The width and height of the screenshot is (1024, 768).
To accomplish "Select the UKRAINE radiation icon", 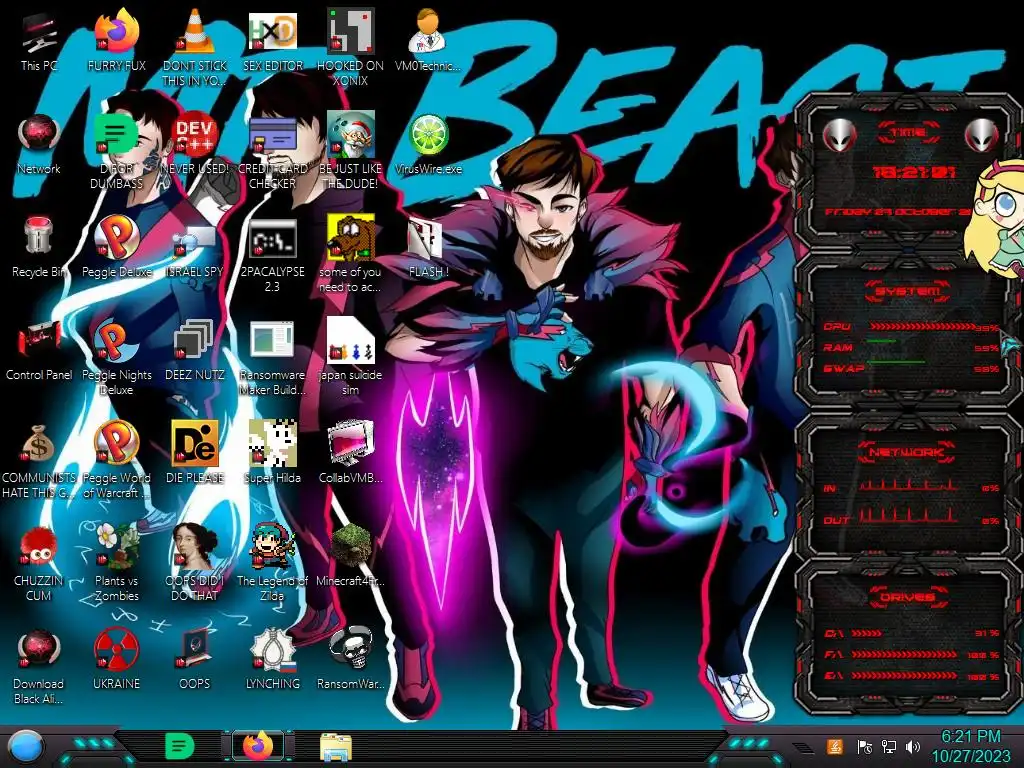I will point(116,659).
